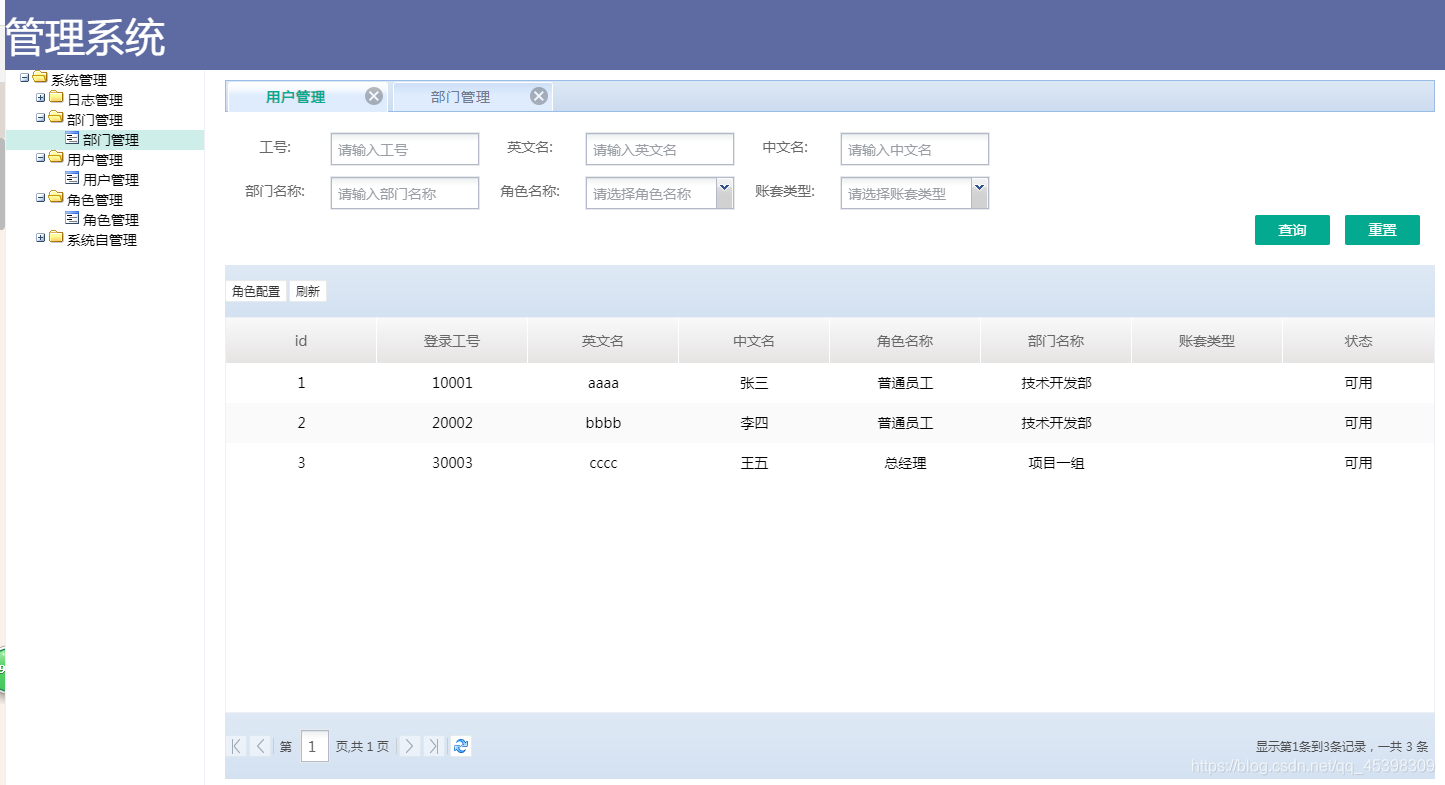Click the 角色名称 column header
The height and width of the screenshot is (785, 1445).
[x=905, y=341]
